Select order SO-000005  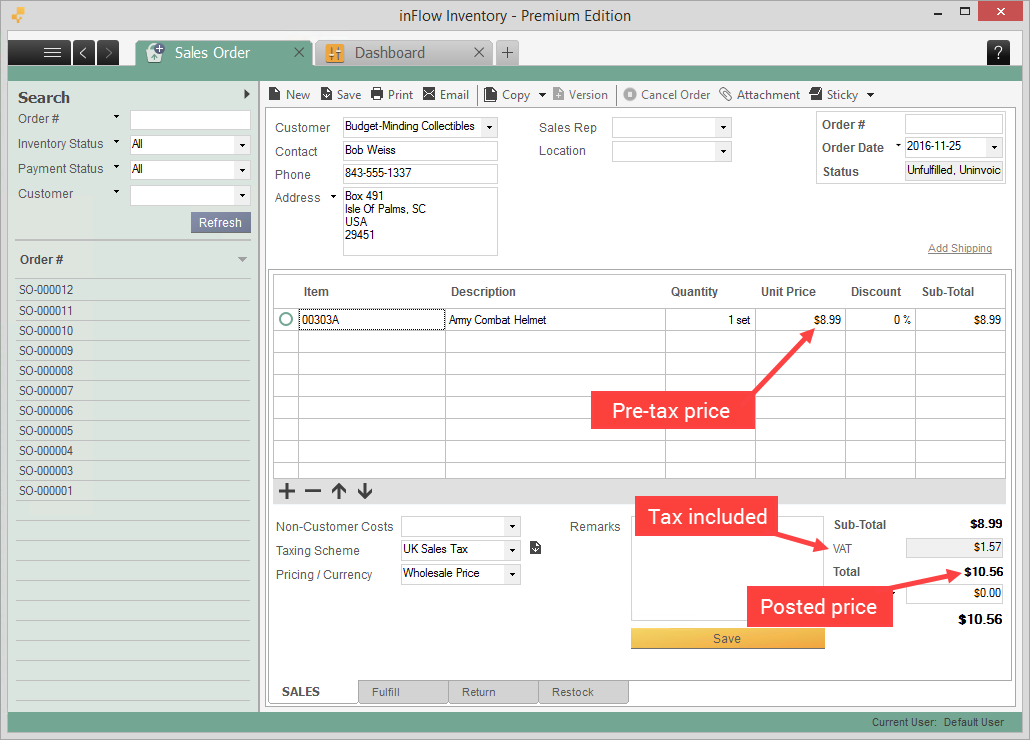133,431
